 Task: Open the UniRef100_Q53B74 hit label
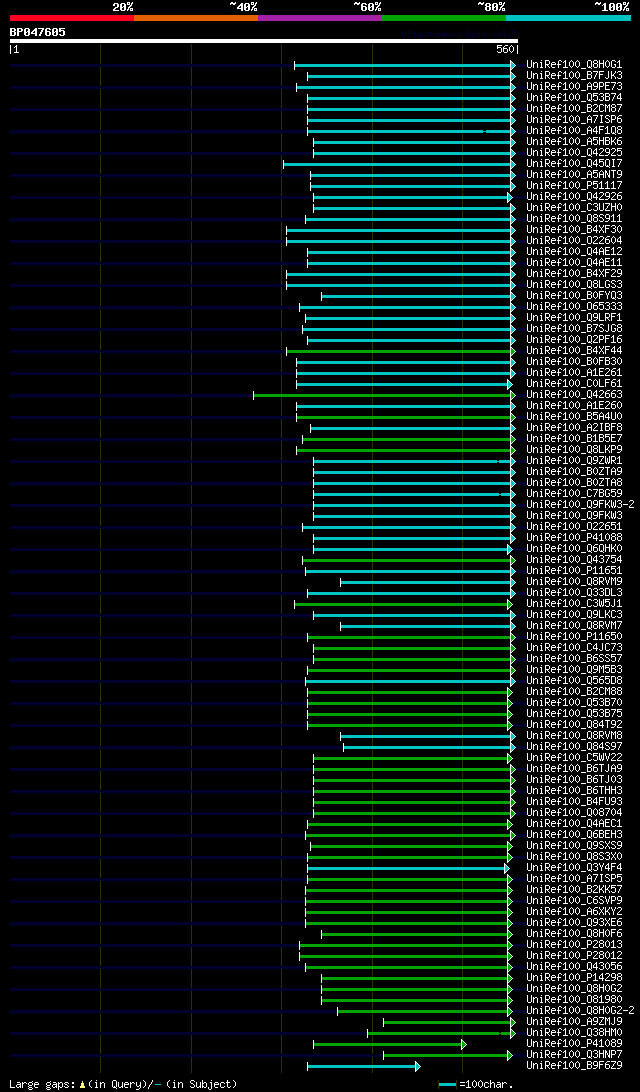575,98
